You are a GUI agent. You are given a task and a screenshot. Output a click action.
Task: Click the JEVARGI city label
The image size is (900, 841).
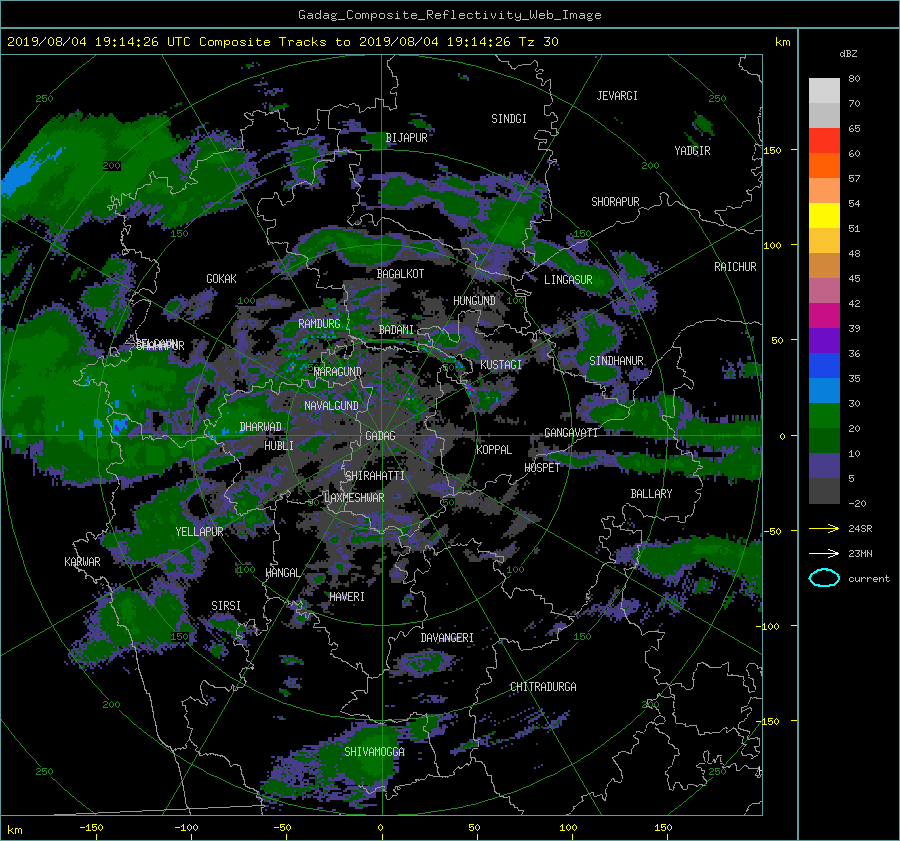(x=617, y=96)
